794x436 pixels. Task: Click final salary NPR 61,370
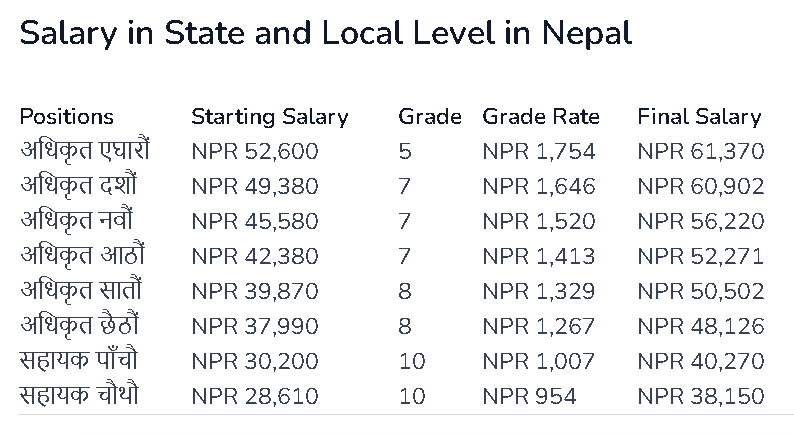700,152
